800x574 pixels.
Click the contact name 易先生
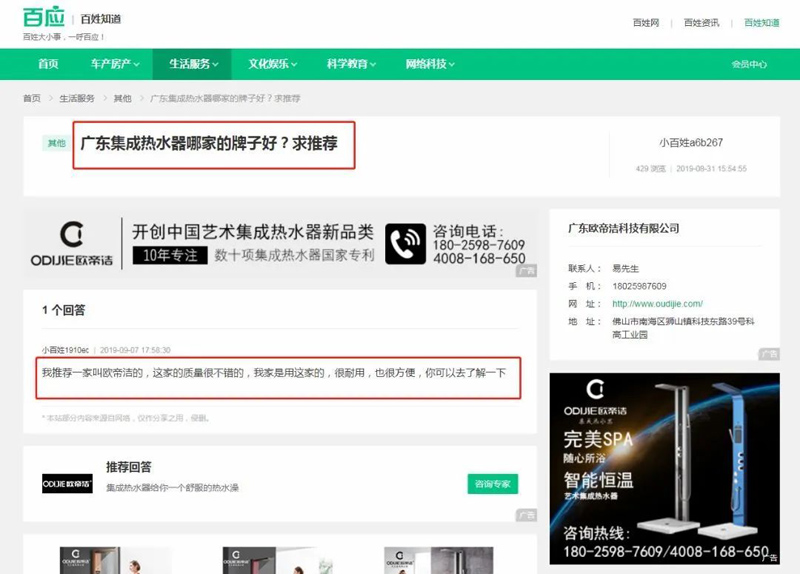(626, 268)
